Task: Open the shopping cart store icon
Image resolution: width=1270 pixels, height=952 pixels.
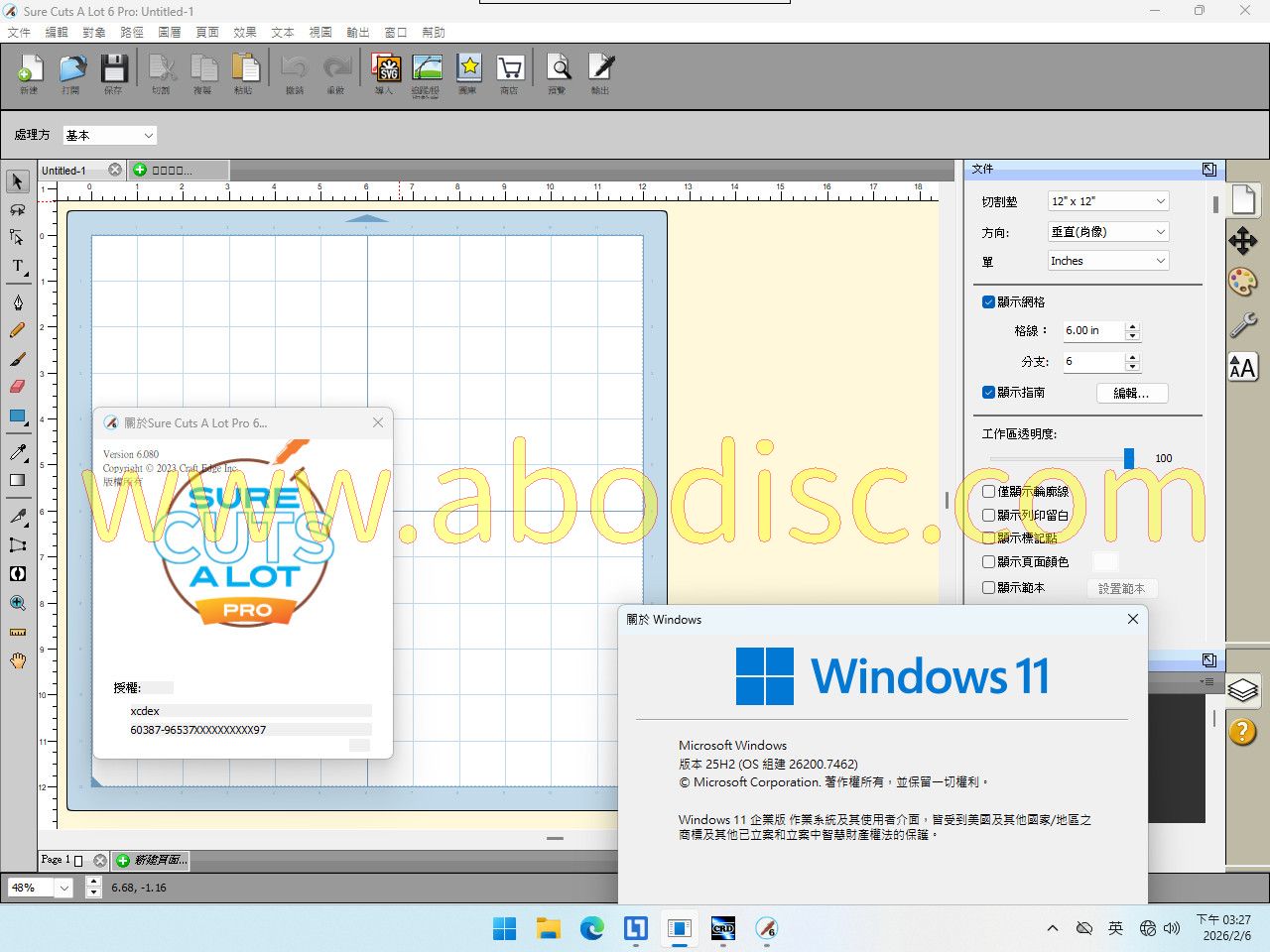Action: click(x=509, y=70)
